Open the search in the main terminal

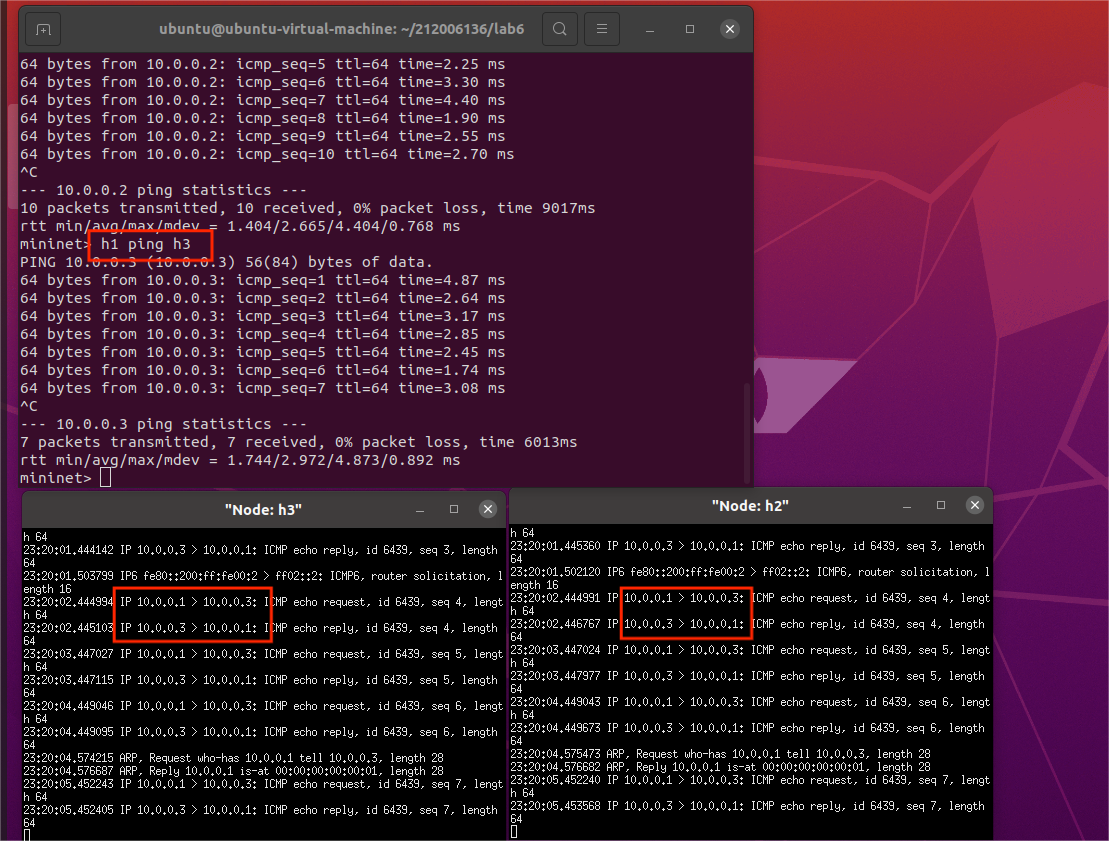coord(559,29)
